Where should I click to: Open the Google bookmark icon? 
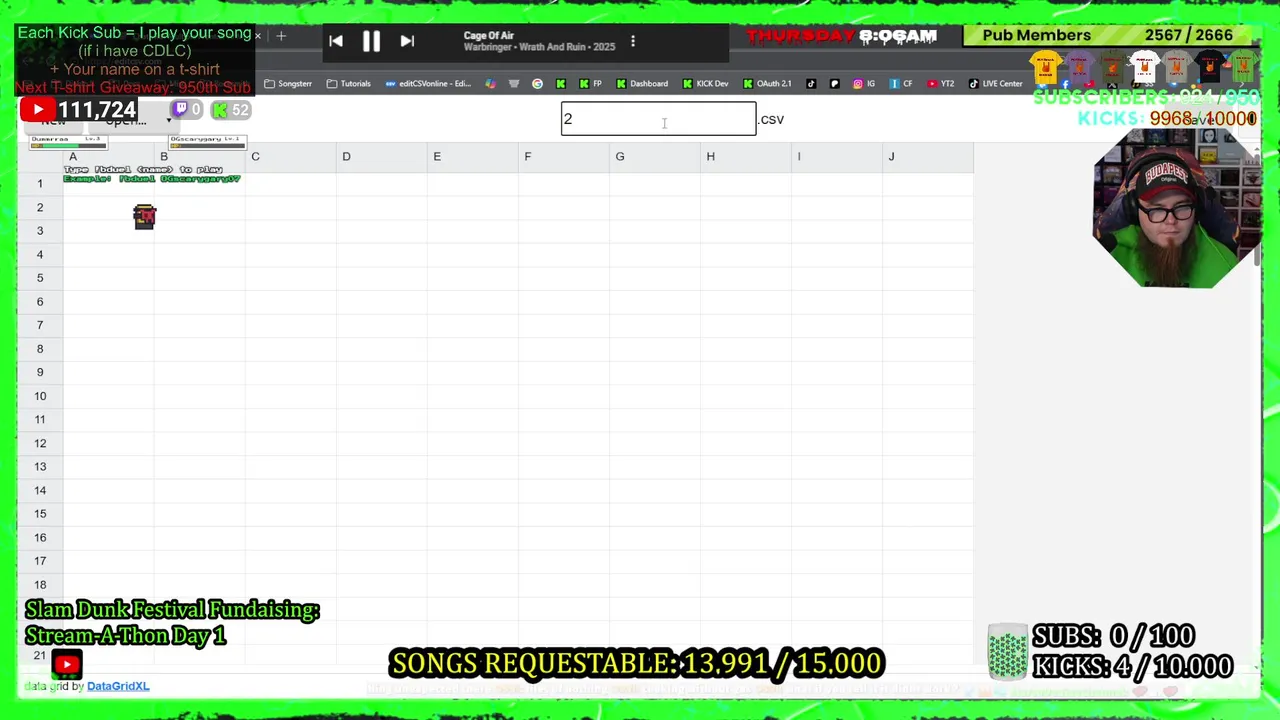[x=537, y=84]
